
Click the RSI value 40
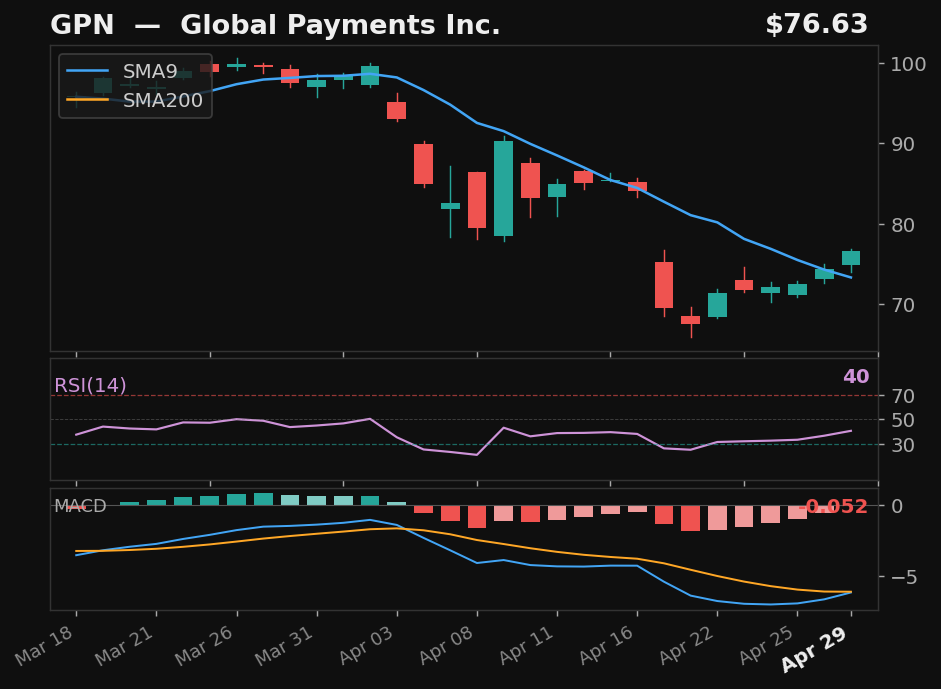pos(856,376)
